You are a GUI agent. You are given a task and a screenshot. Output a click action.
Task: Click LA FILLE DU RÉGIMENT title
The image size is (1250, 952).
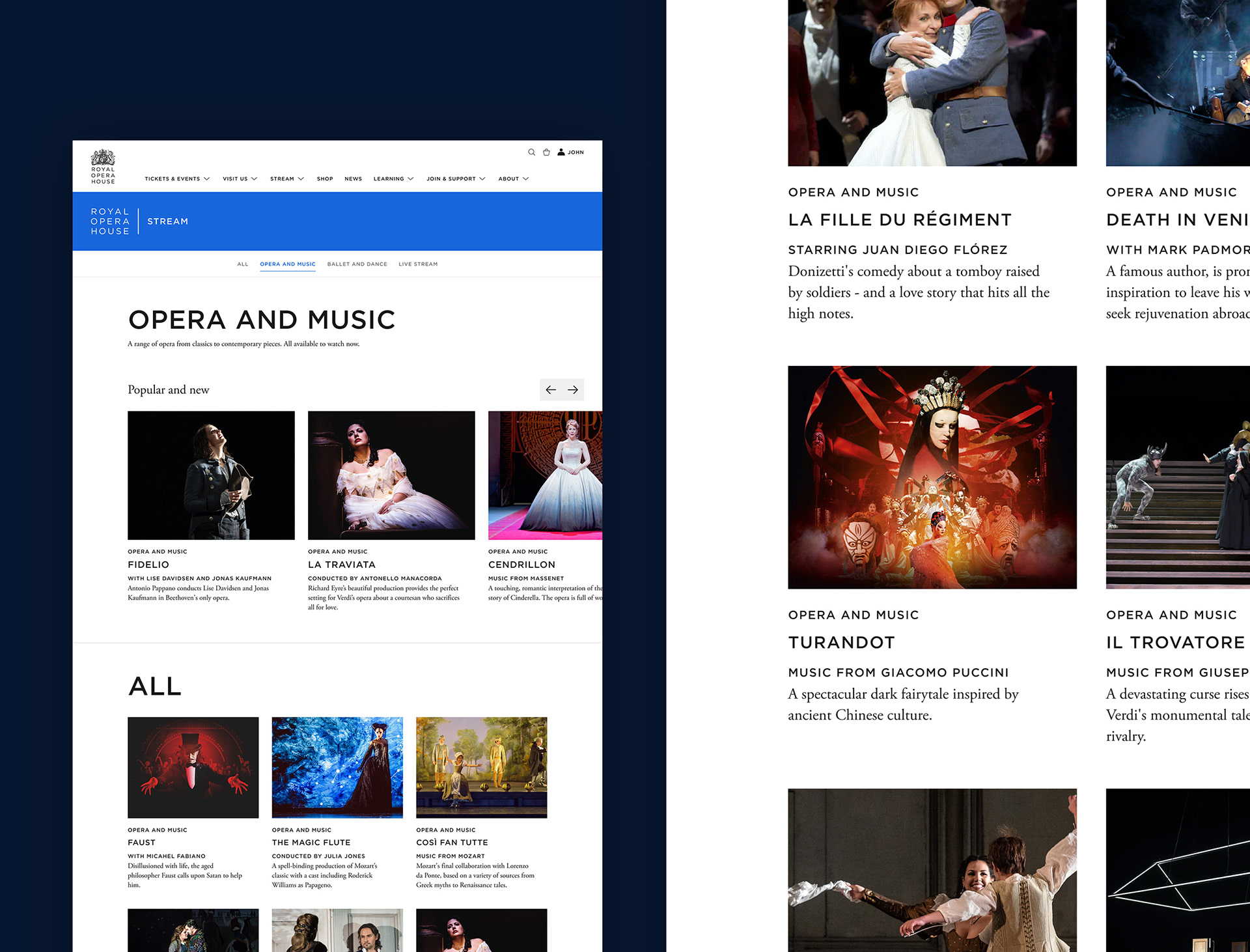point(900,220)
